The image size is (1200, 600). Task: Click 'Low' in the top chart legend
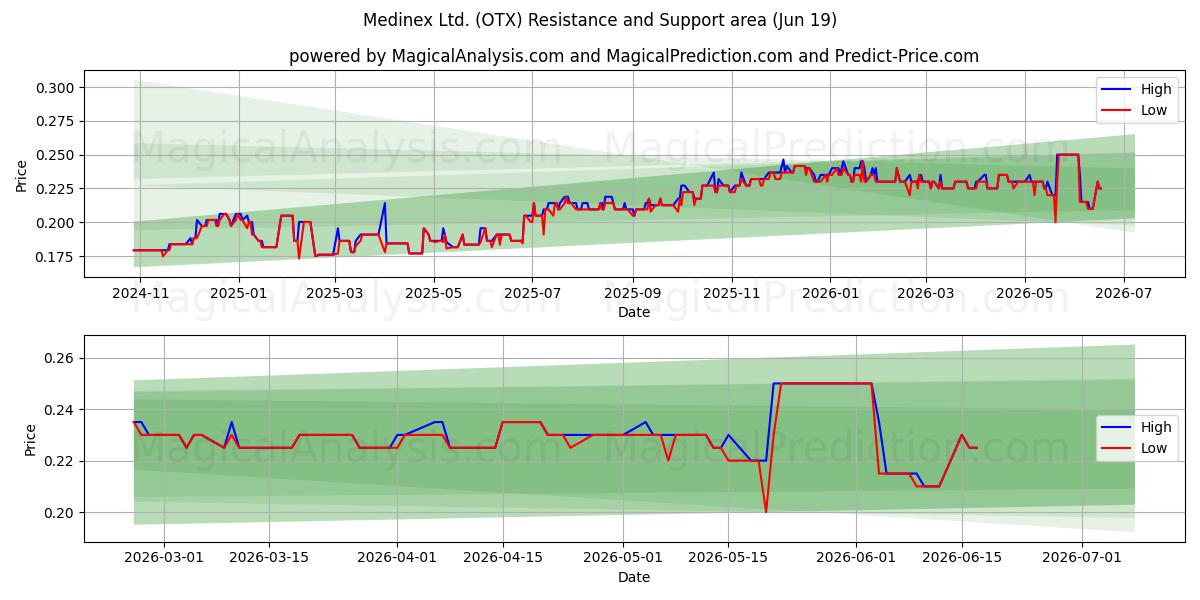point(1153,110)
